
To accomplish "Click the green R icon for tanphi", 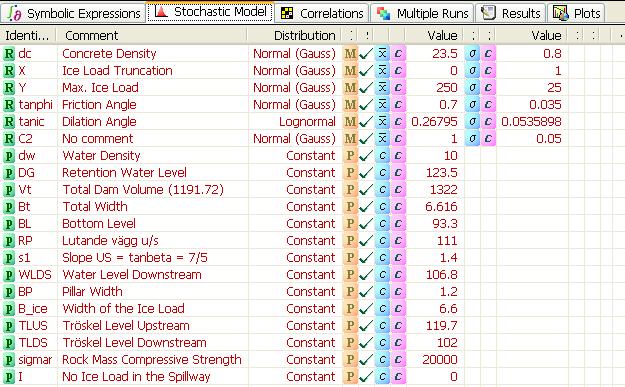I will 9,105.
